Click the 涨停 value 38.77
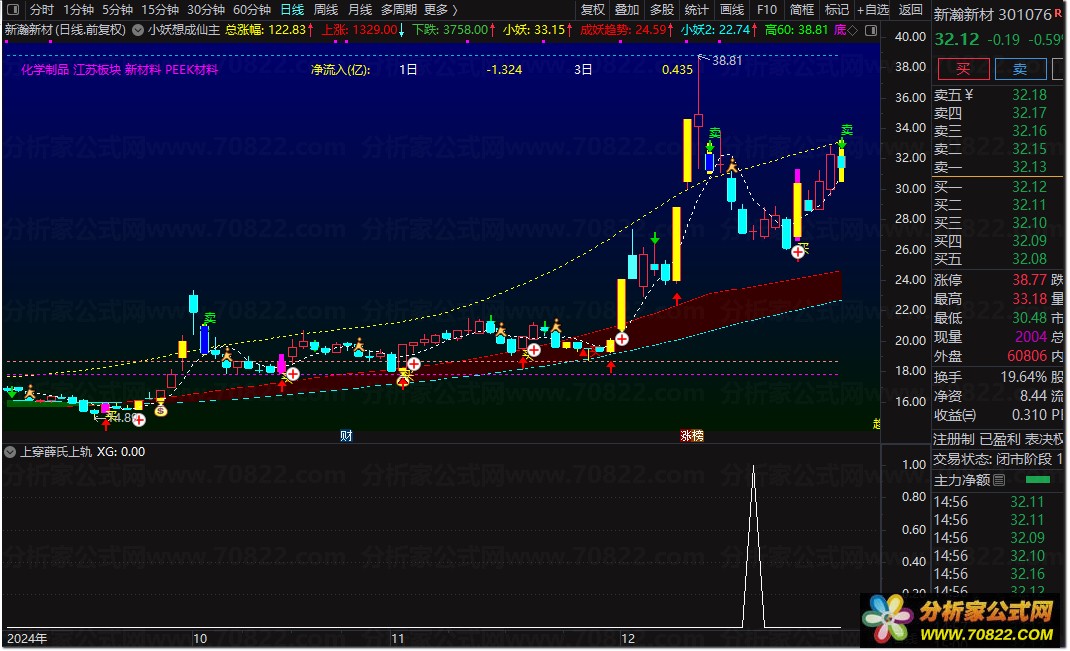Image resolution: width=1070 pixels, height=651 pixels. click(1029, 280)
